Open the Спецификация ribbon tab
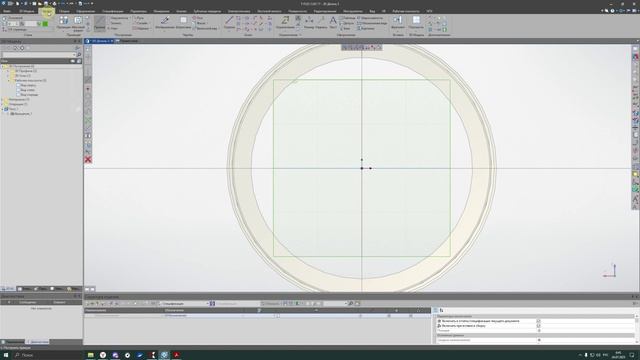 113,11
